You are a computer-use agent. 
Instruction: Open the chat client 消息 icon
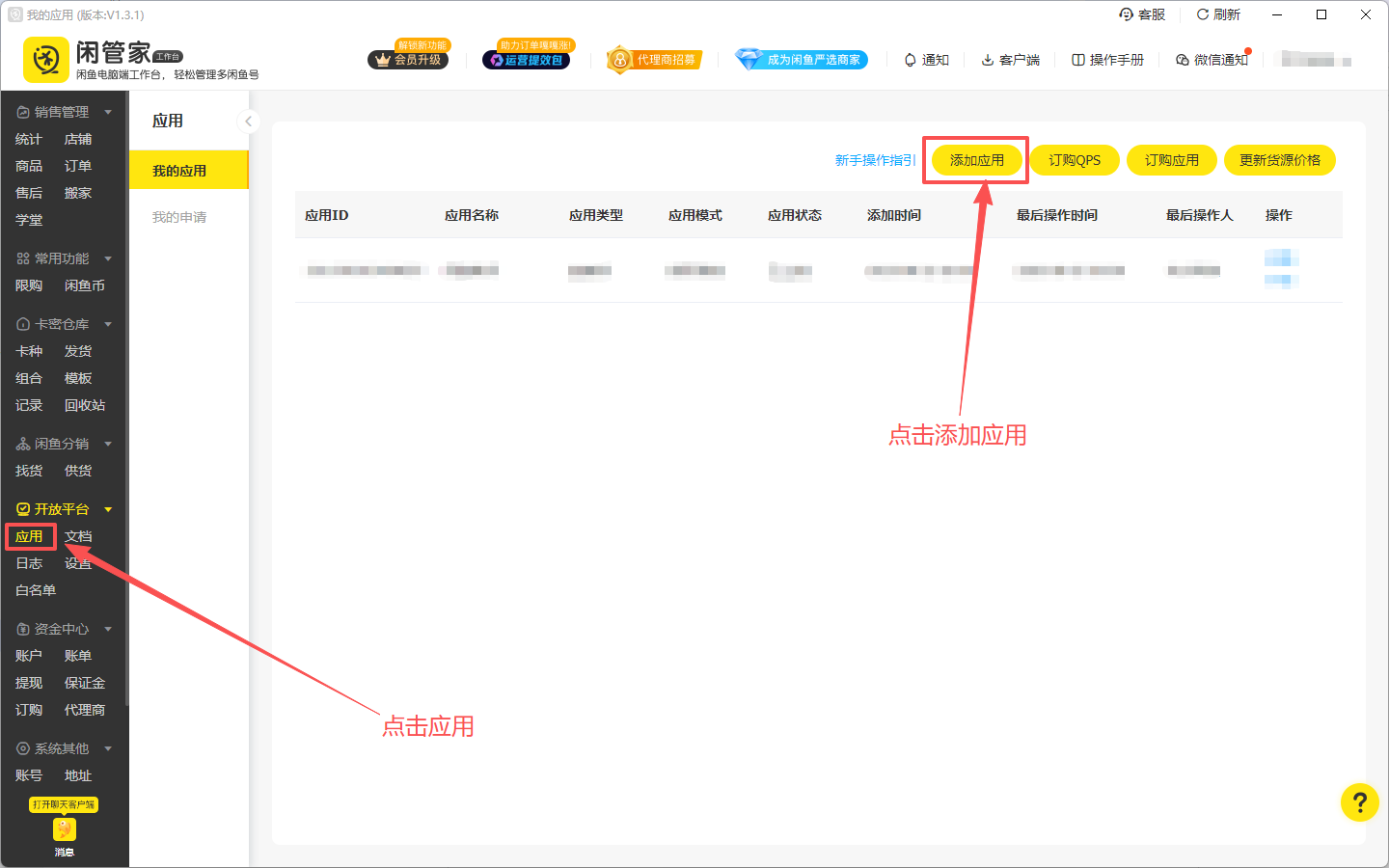tap(64, 830)
